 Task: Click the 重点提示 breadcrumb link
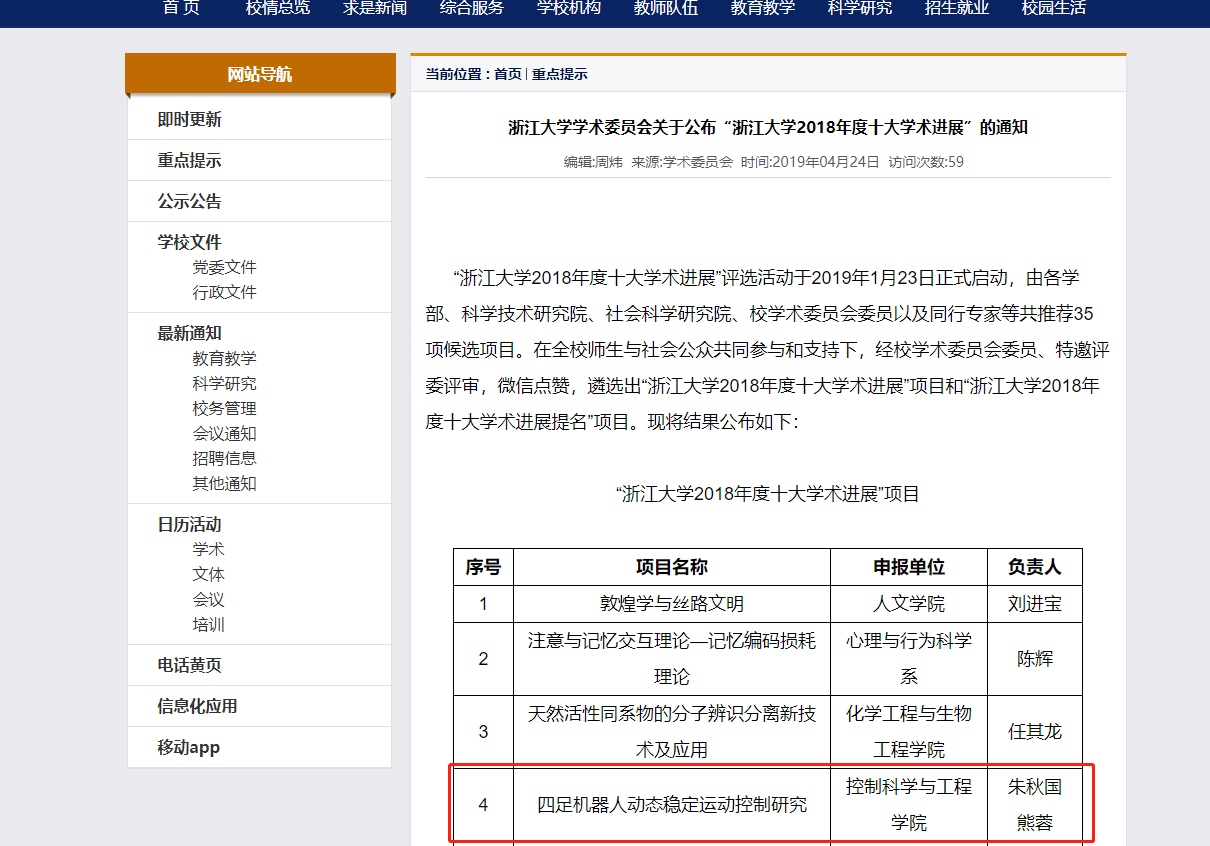560,74
